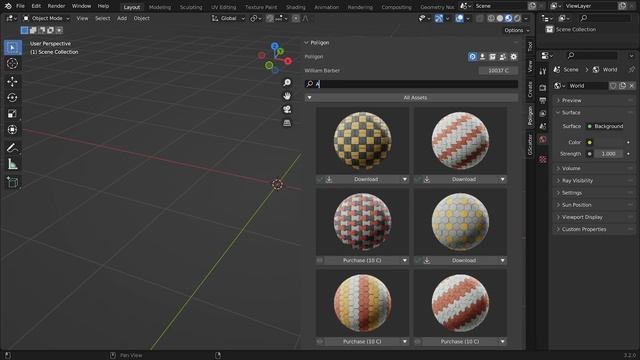
Task: Select the Measure tool
Action: tap(12, 164)
